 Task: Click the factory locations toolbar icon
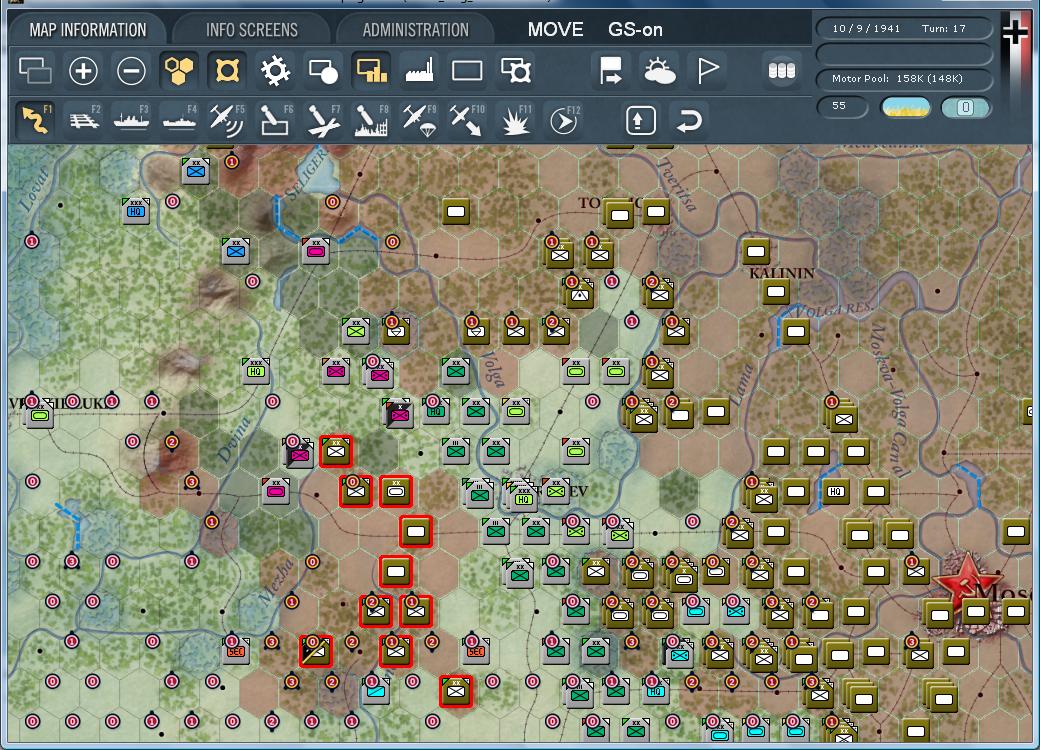click(418, 70)
